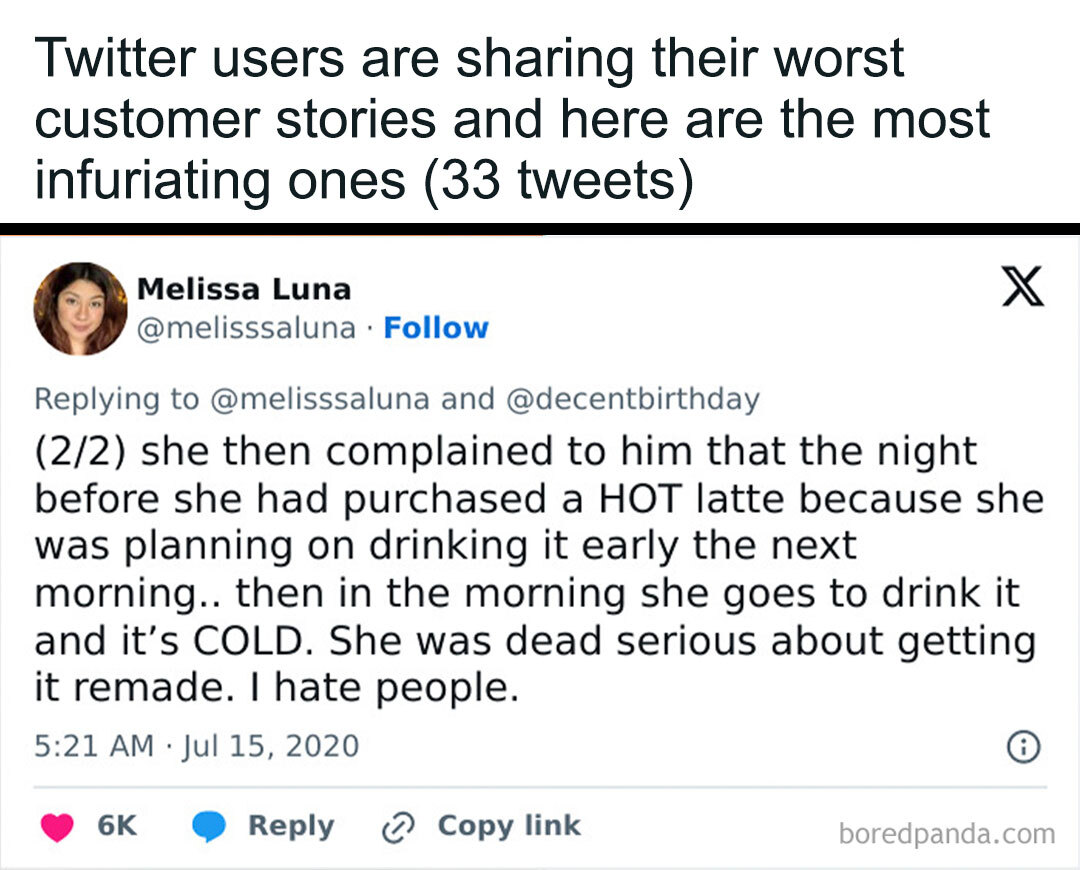Open the @melisssaluna handle under the name

[246, 328]
